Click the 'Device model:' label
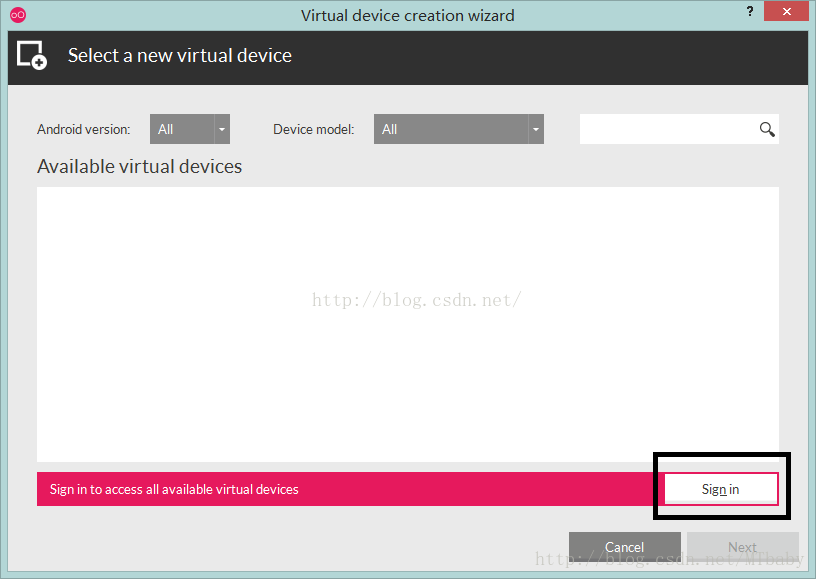The width and height of the screenshot is (816, 579). (314, 129)
